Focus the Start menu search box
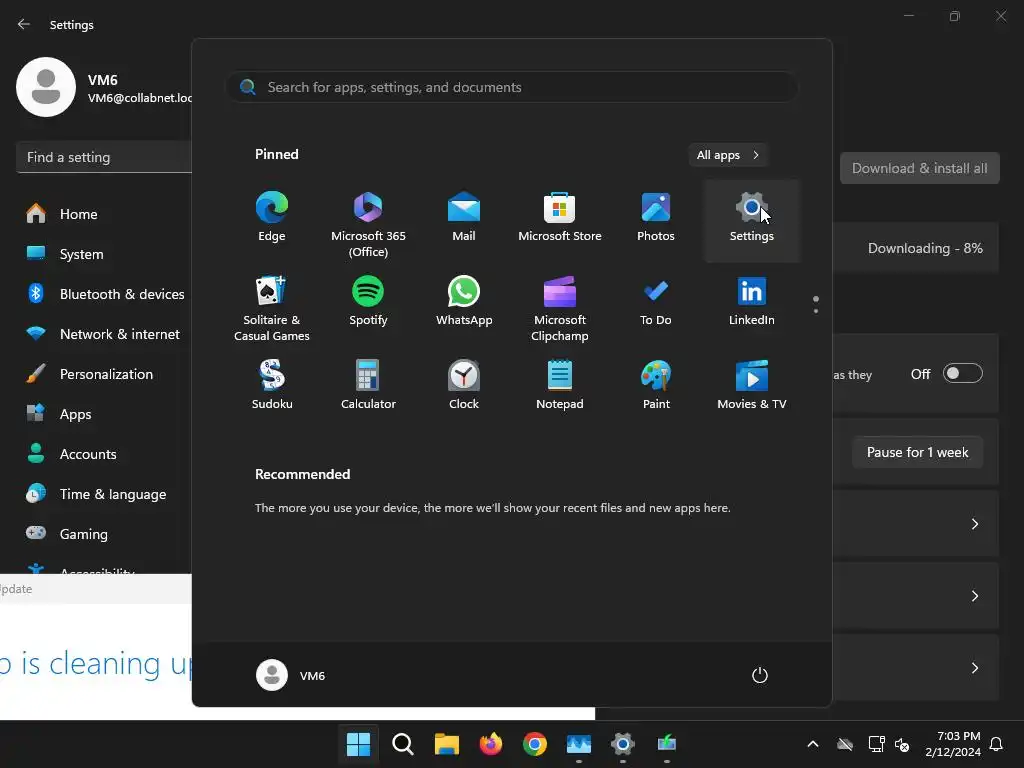The width and height of the screenshot is (1024, 768). [x=512, y=87]
